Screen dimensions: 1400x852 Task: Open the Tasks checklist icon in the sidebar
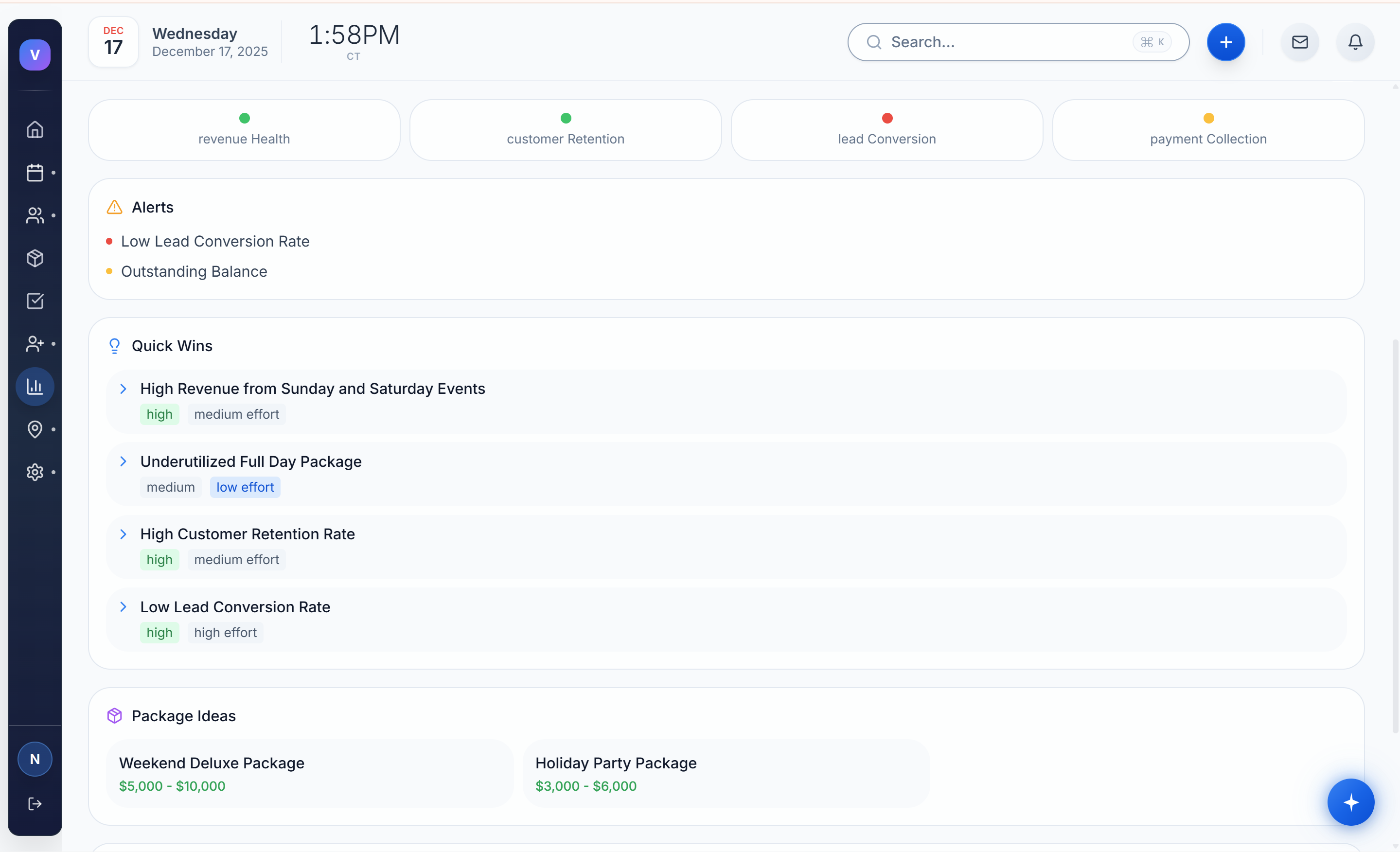coord(35,301)
